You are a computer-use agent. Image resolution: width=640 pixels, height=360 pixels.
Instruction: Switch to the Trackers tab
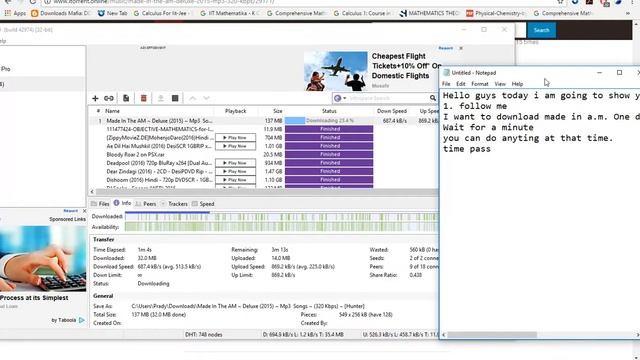tap(174, 204)
